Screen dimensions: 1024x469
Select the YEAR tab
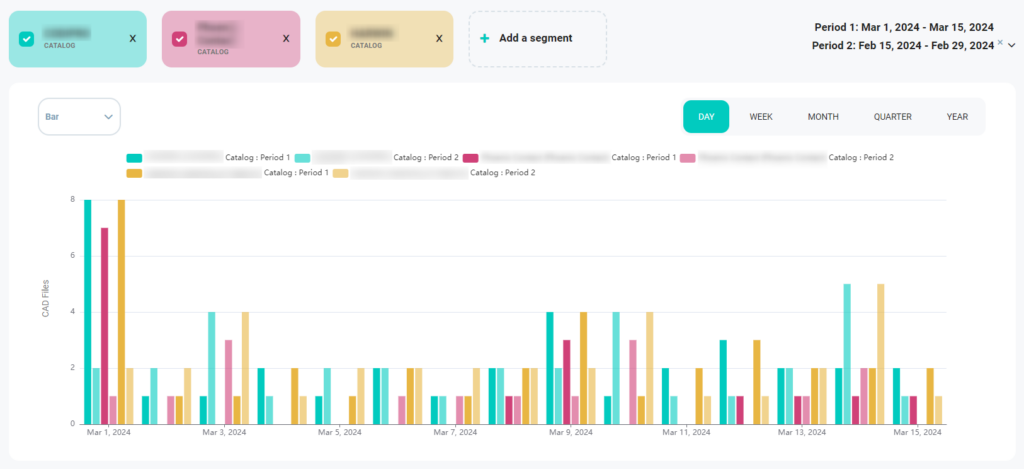957,117
